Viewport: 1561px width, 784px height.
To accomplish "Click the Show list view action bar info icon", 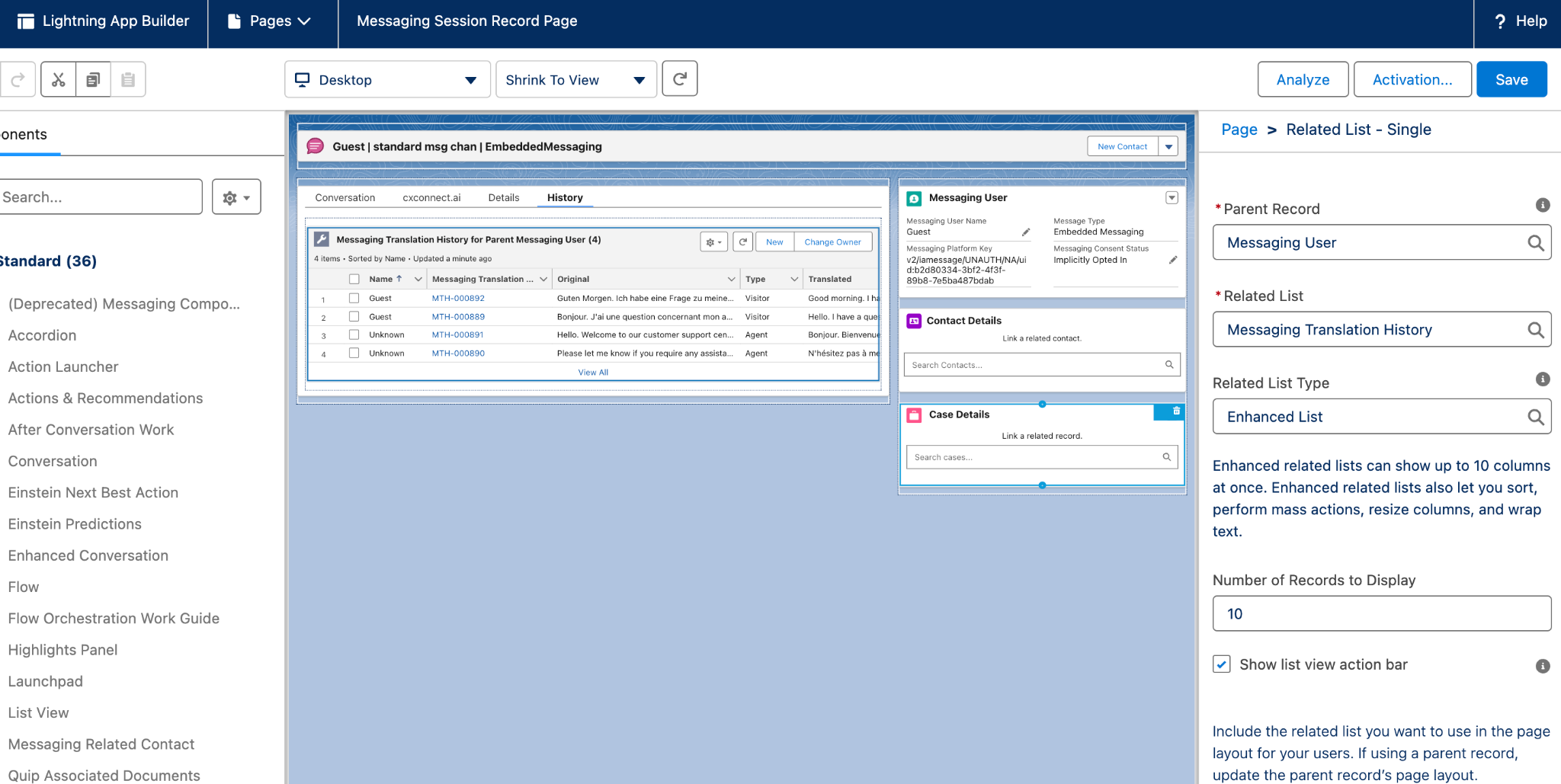I will coord(1543,666).
